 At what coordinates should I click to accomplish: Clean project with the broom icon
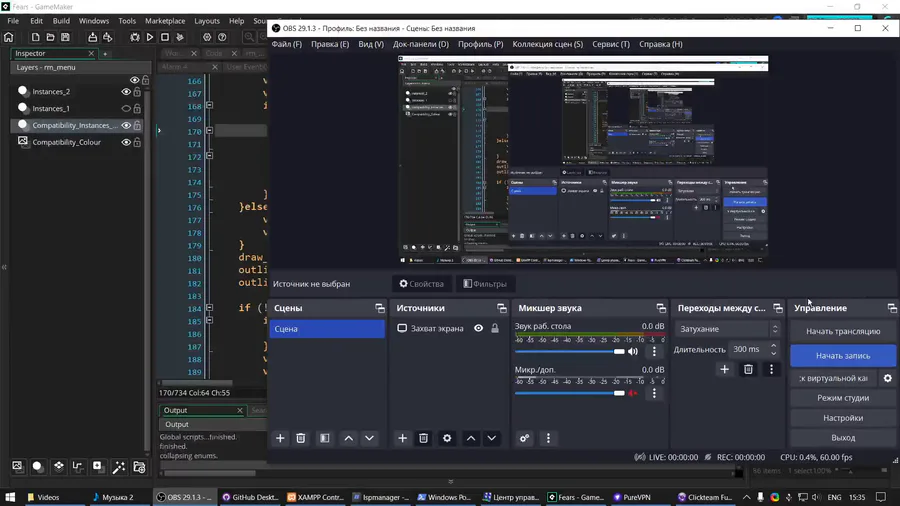coord(180,37)
